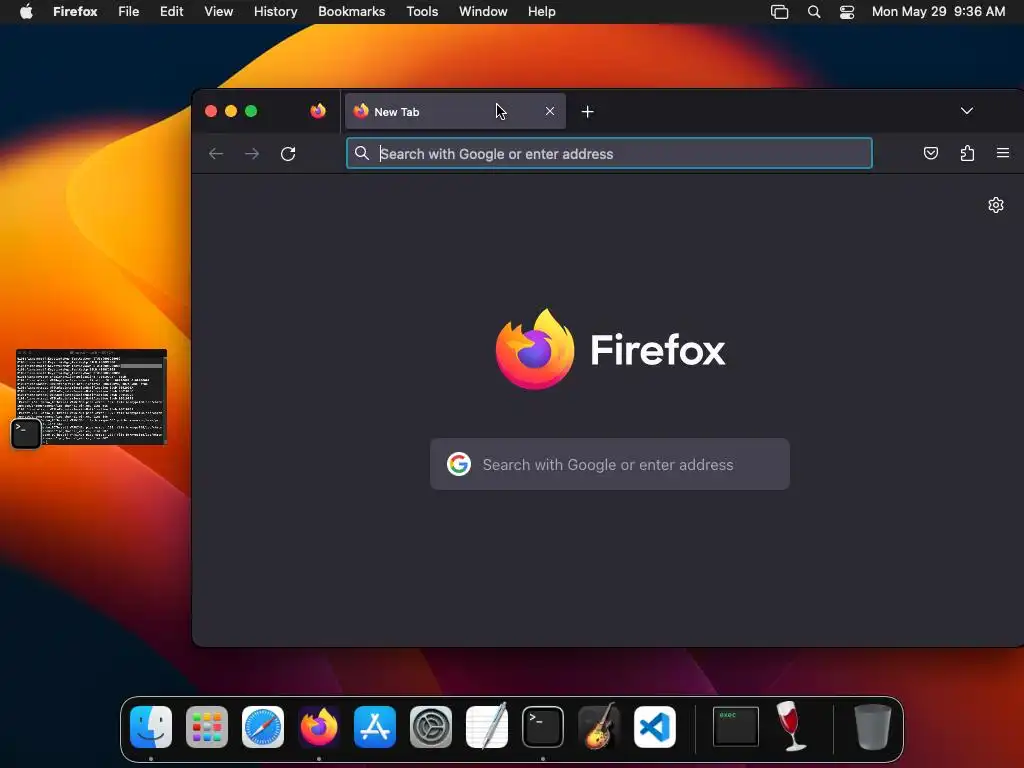Open the Firefox hamburger application menu
Viewport: 1024px width, 768px height.
point(1002,153)
